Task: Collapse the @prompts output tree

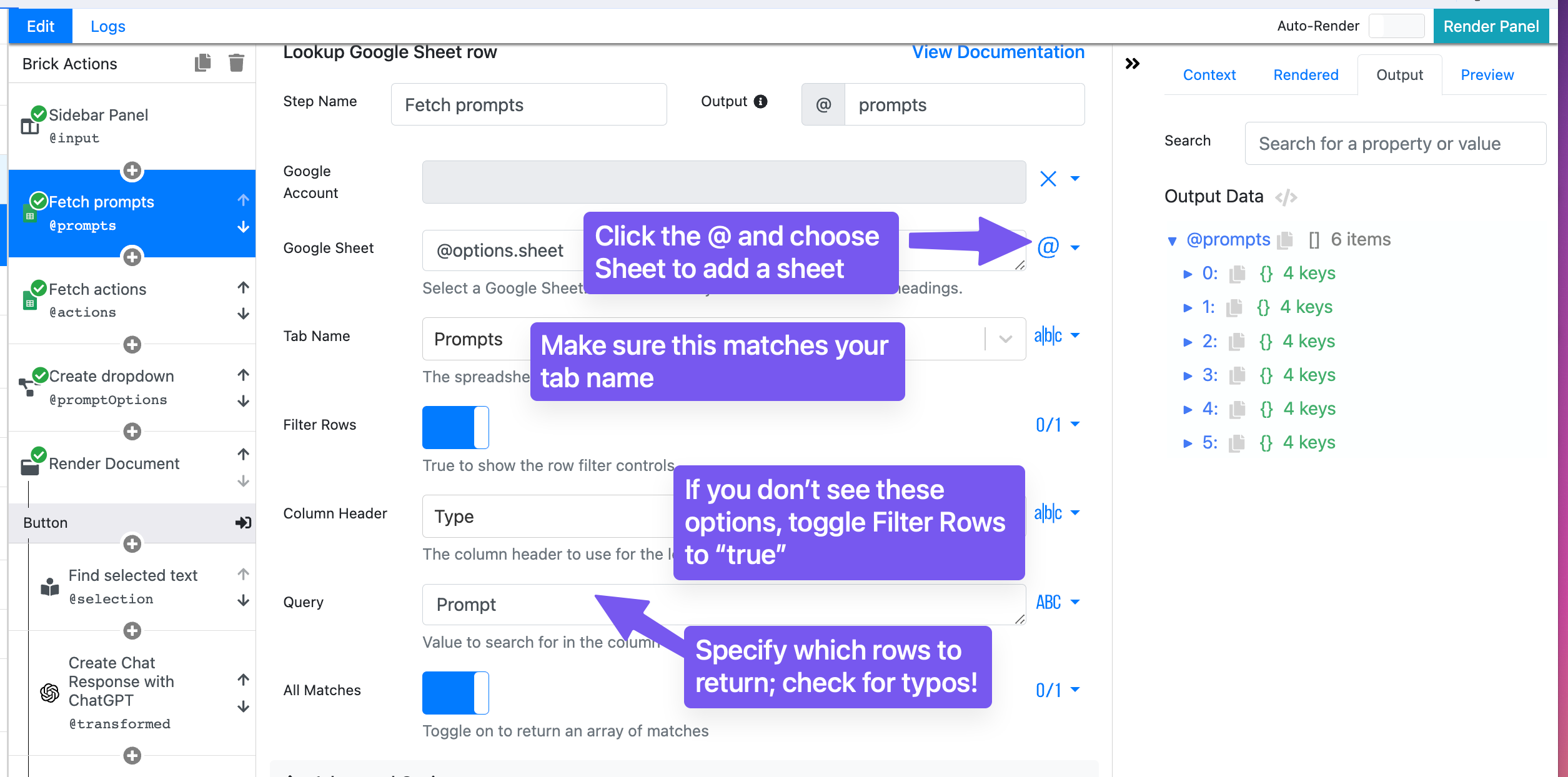Action: [x=1172, y=240]
